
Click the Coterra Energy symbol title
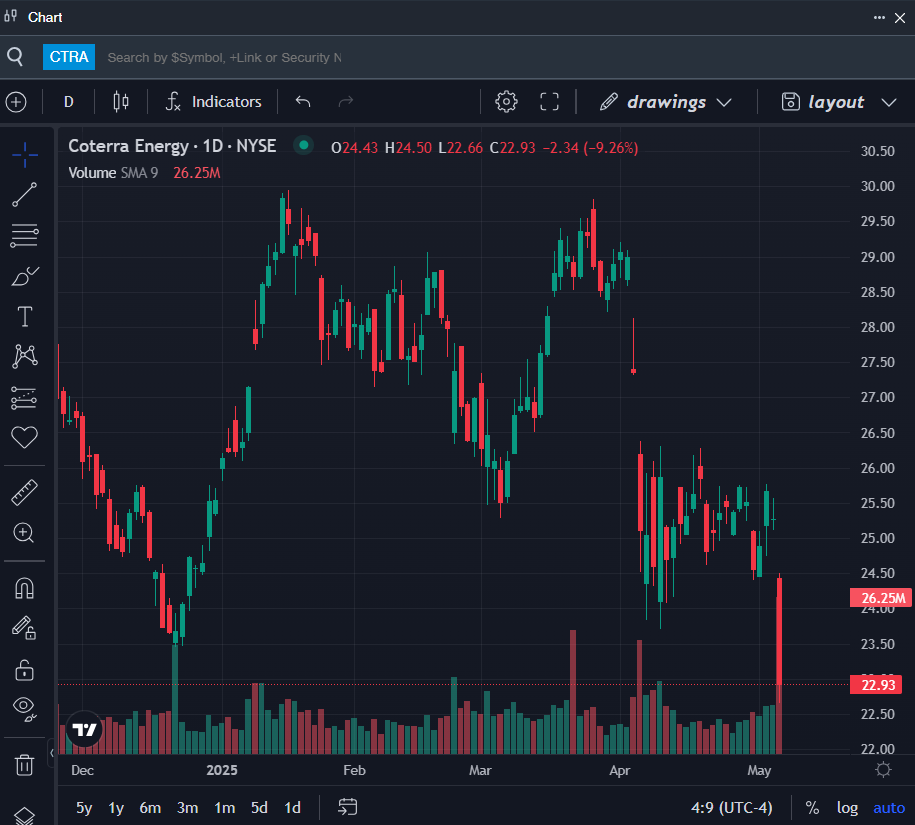[172, 146]
